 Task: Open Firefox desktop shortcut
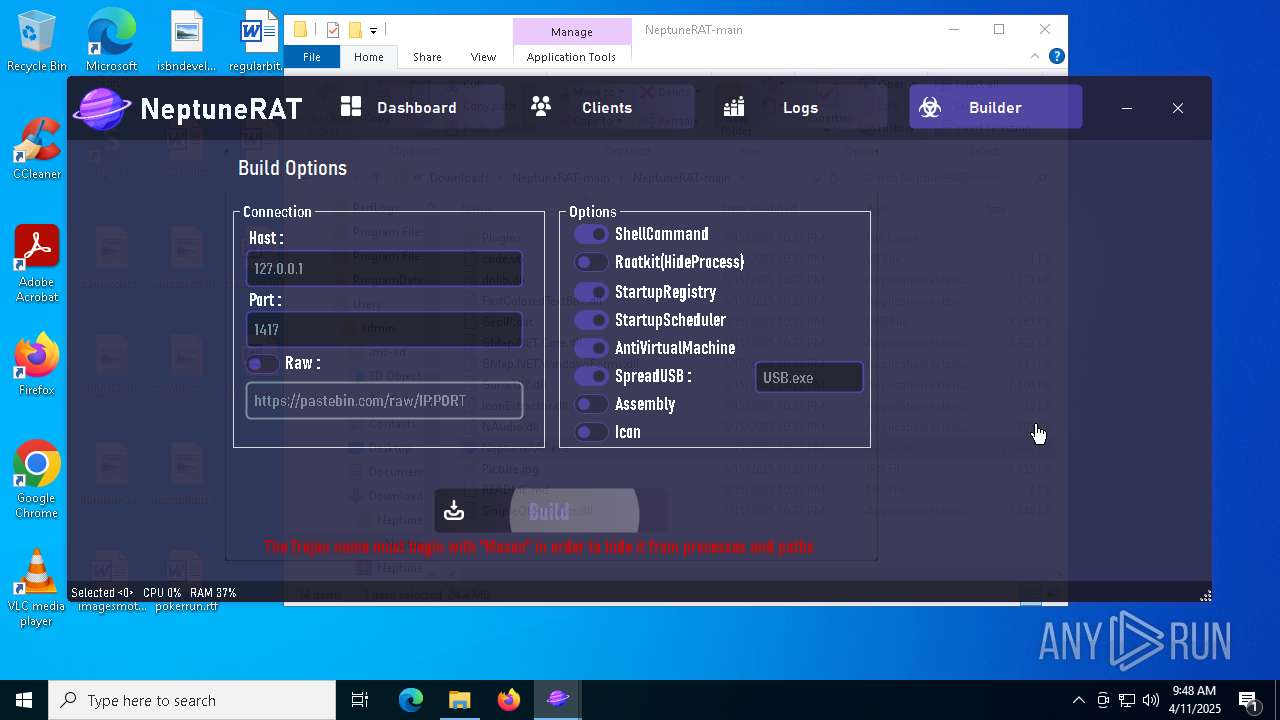click(x=37, y=365)
